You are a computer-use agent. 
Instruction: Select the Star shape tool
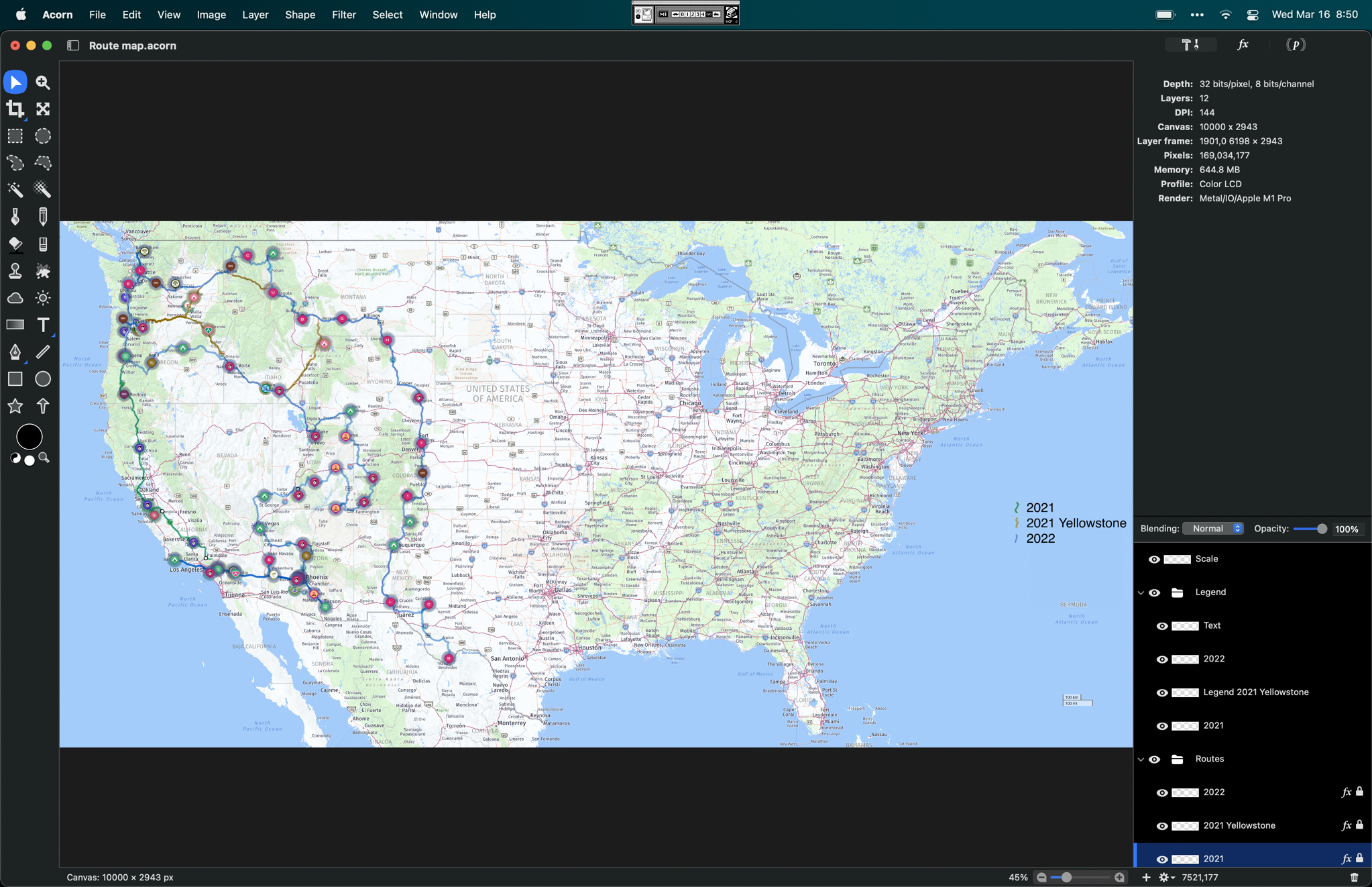click(x=15, y=406)
